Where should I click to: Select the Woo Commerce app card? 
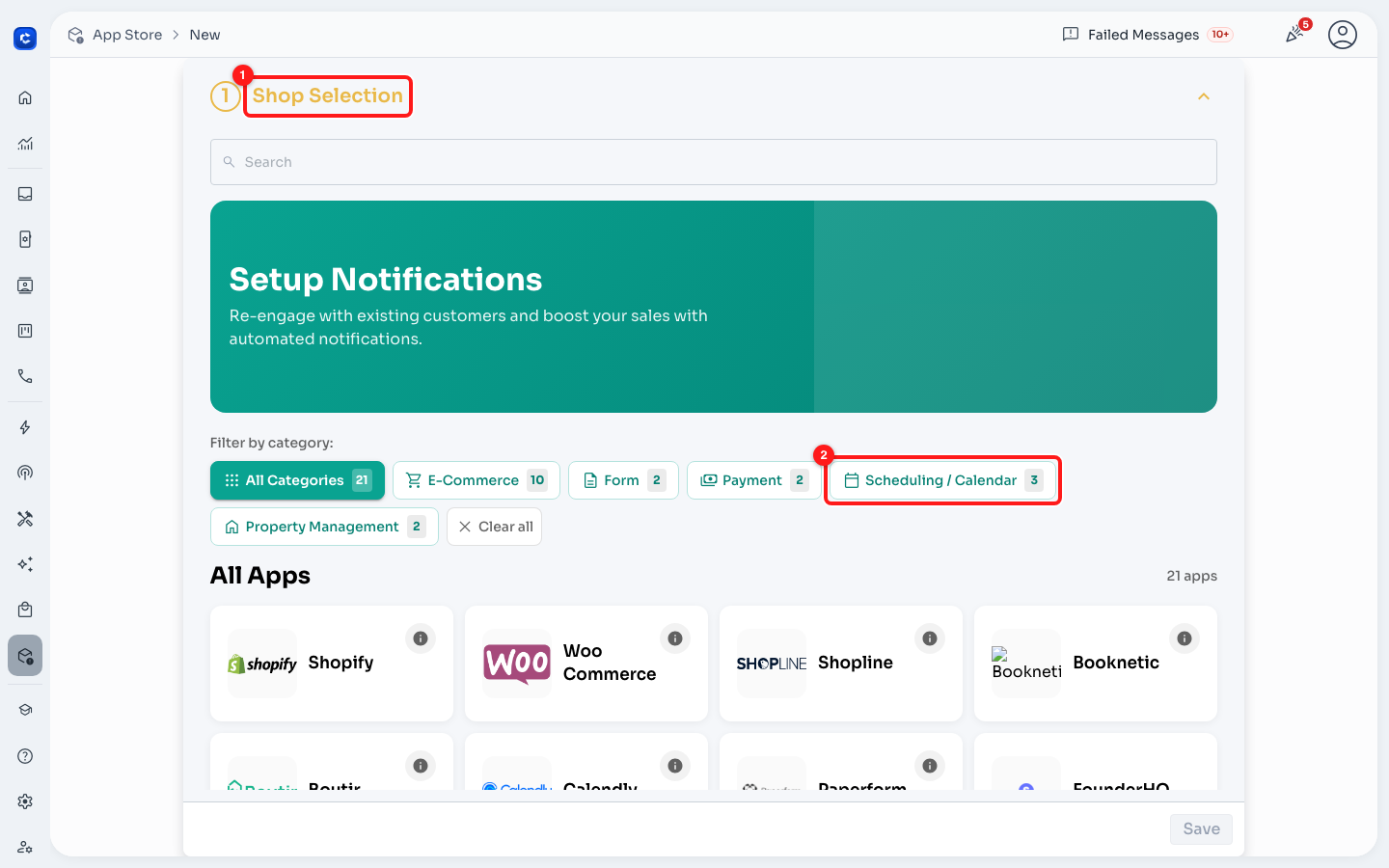tap(586, 664)
